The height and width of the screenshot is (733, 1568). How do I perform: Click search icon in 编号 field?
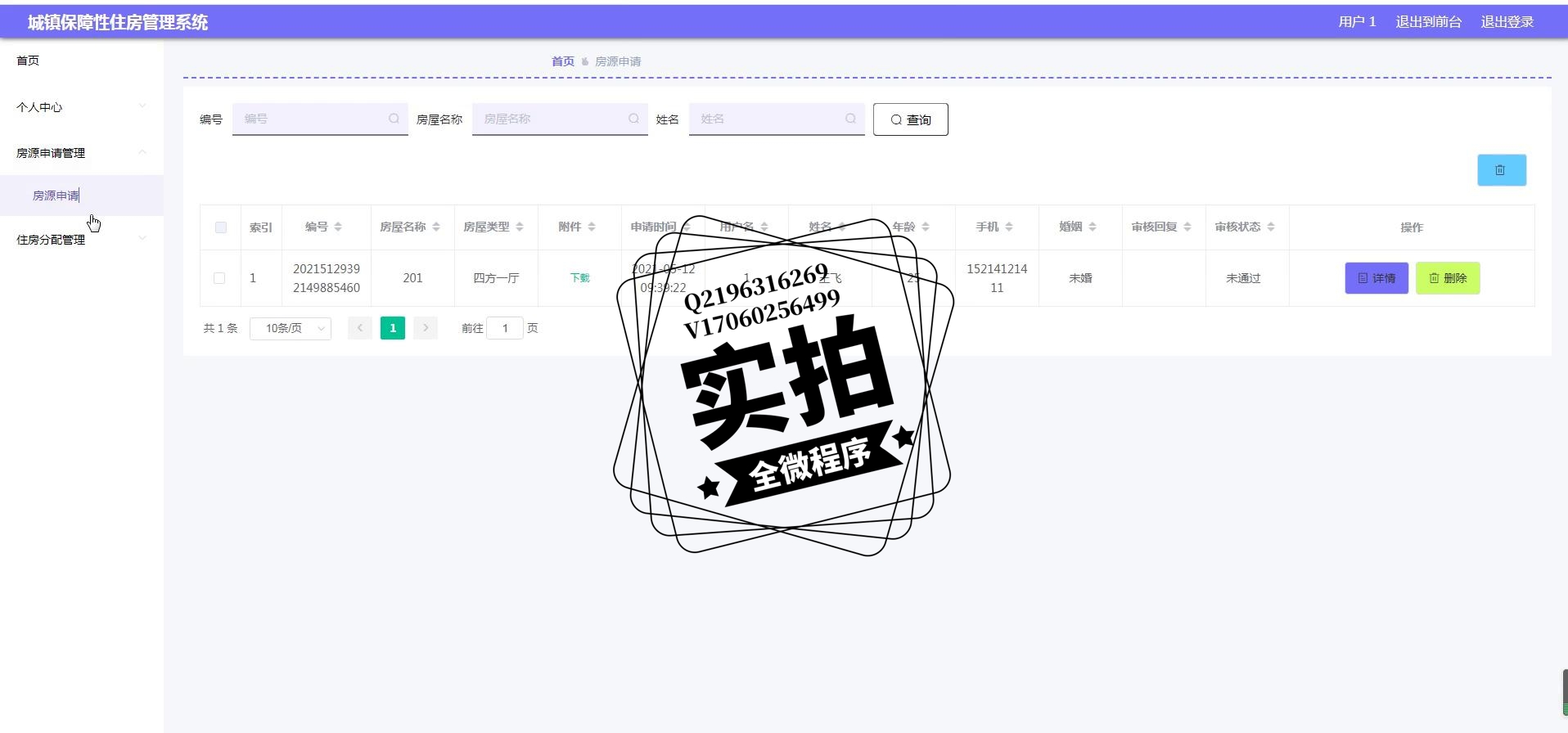coord(394,119)
